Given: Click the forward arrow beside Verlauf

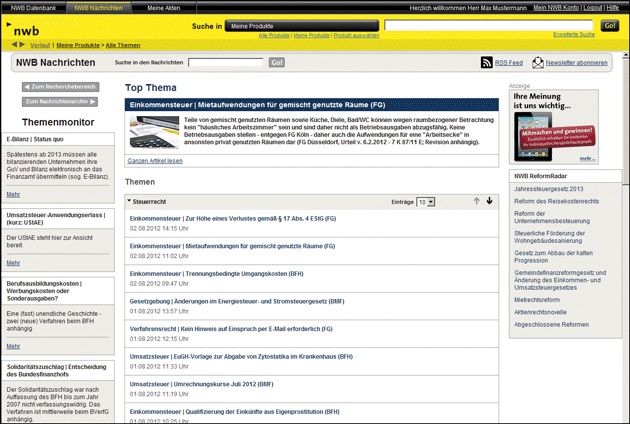Looking at the screenshot, I should (23, 45).
